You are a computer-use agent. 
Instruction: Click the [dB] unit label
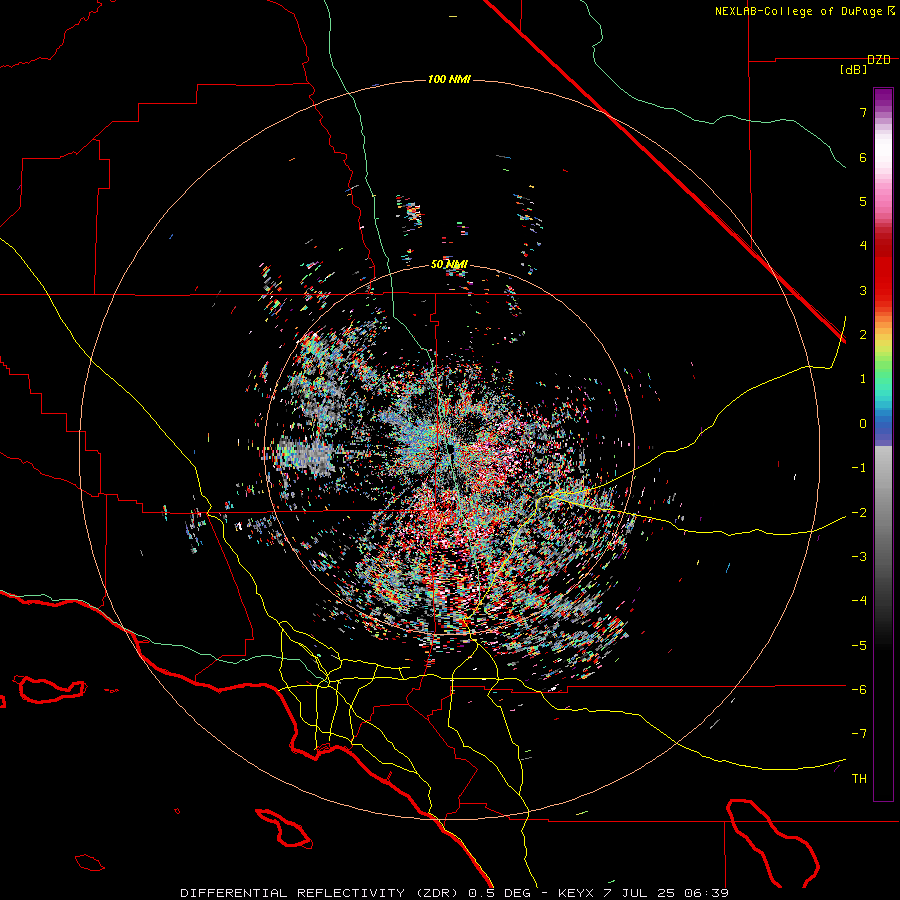pos(854,70)
